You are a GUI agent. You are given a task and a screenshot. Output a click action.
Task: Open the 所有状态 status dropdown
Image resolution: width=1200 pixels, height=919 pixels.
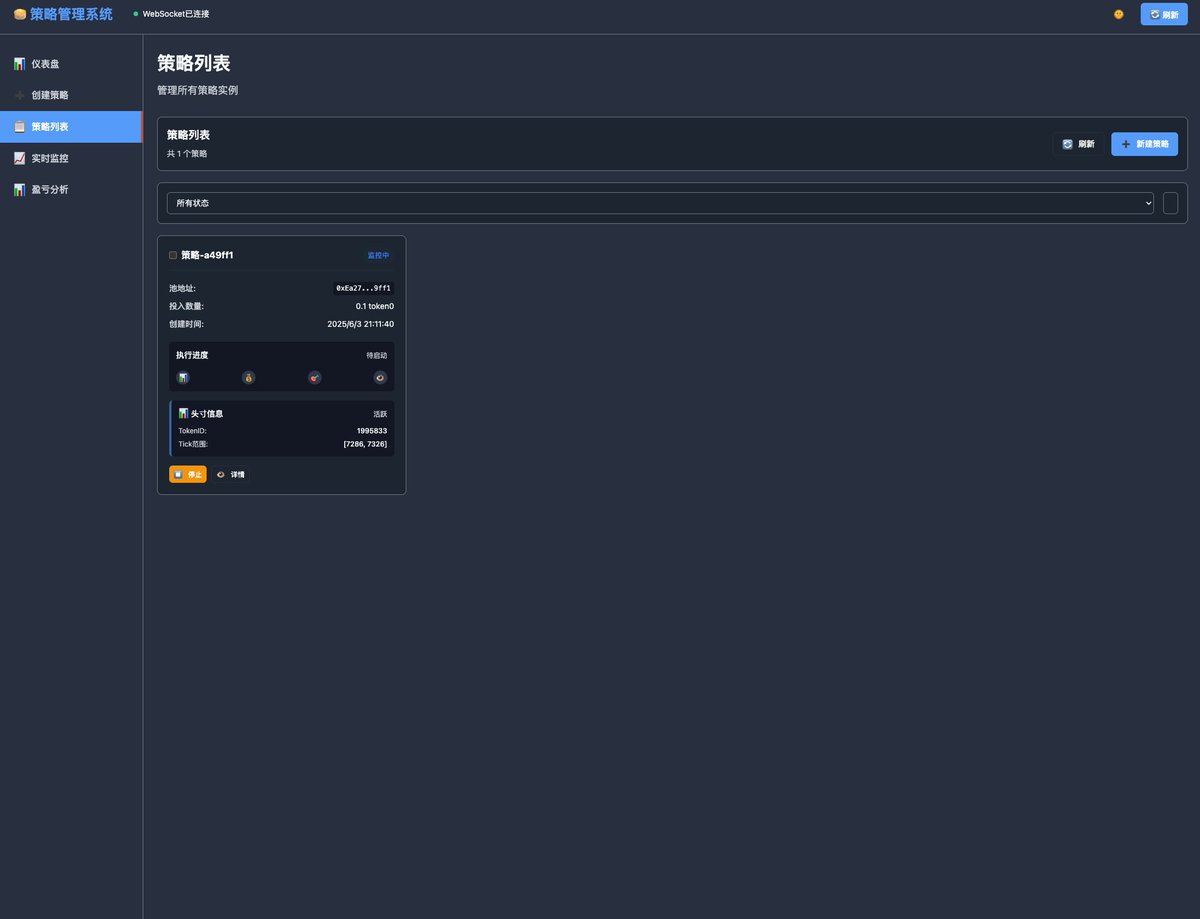660,202
